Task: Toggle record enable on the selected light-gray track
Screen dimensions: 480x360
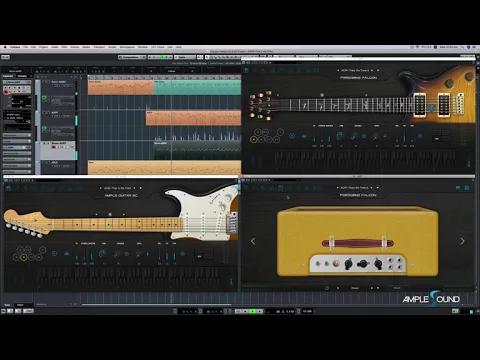Action: tap(53, 147)
